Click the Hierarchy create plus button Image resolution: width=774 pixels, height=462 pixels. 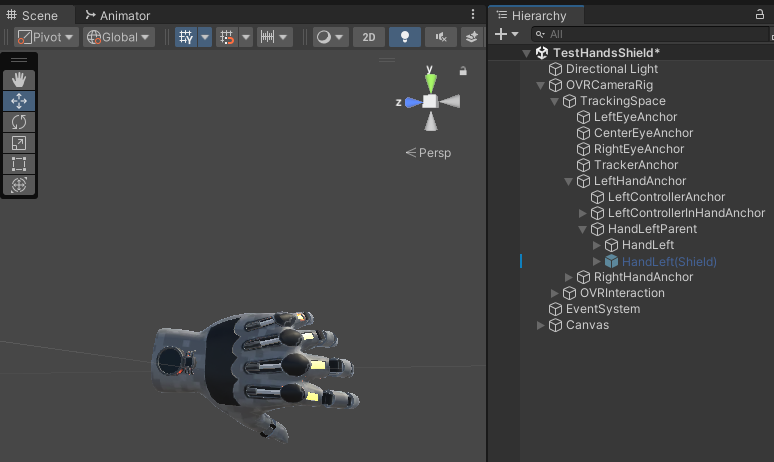tap(501, 34)
